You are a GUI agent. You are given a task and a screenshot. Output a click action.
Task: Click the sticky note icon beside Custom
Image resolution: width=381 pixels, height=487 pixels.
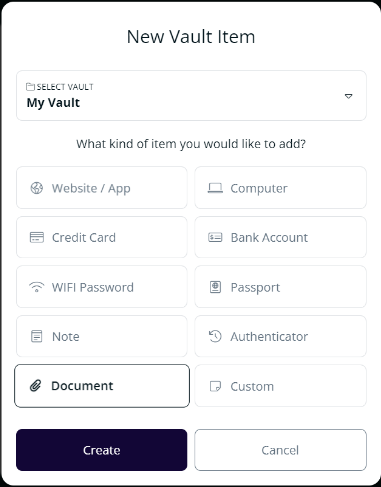point(215,386)
